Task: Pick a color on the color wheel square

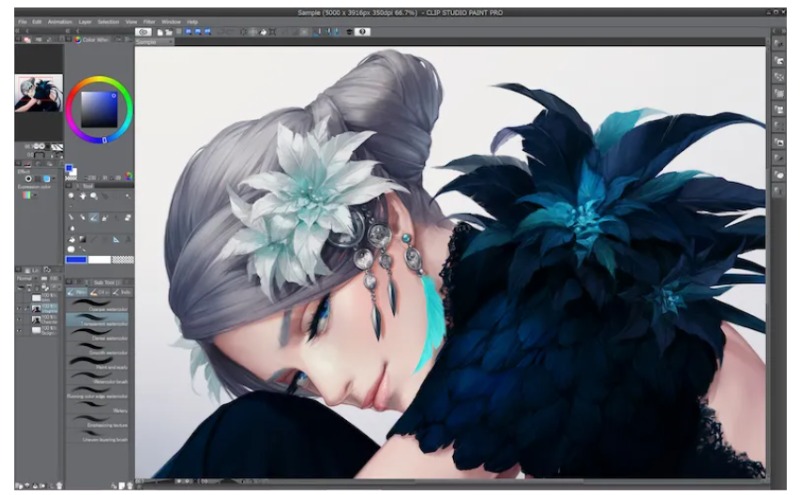Action: [x=99, y=108]
